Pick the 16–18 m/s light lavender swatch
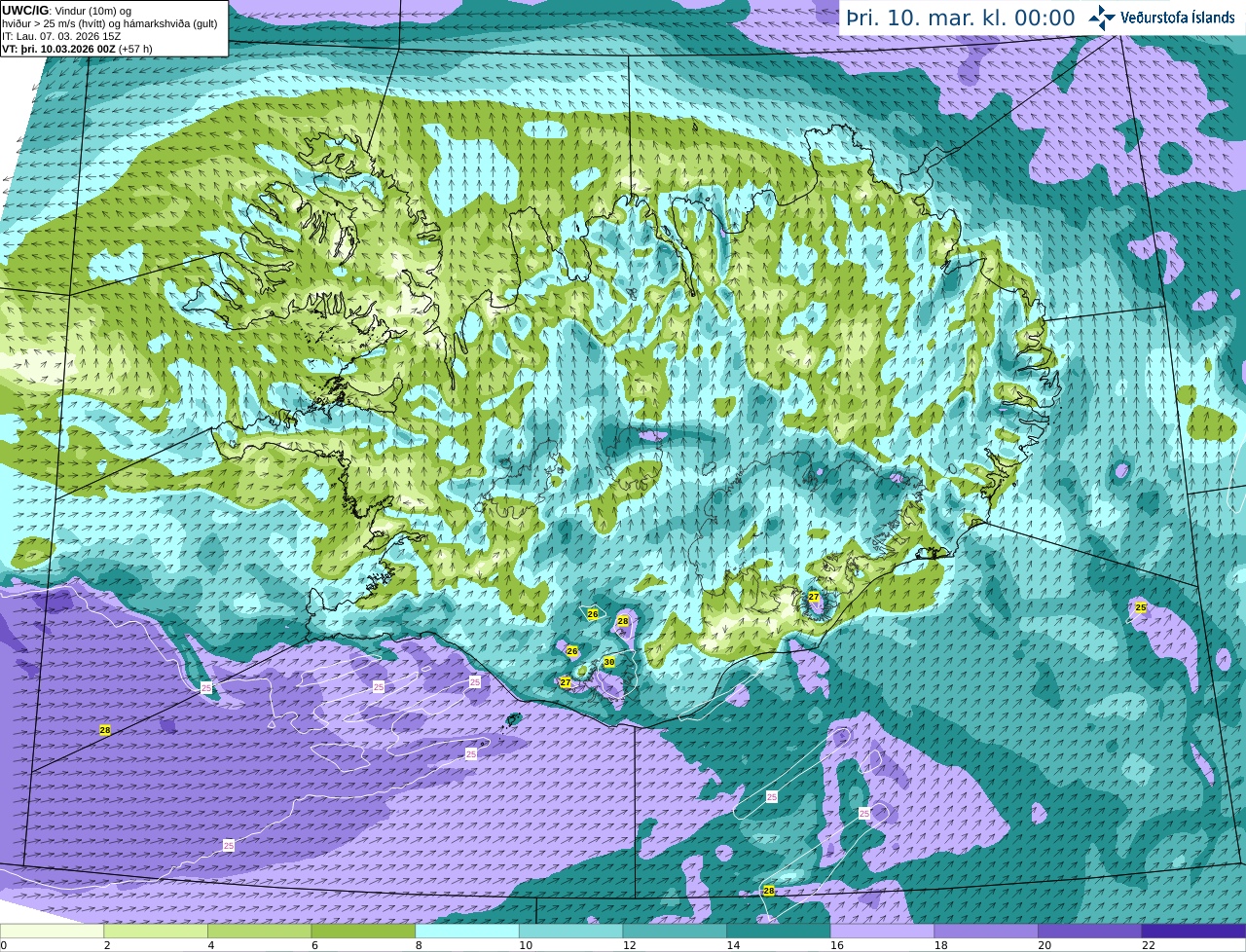1246x952 pixels. [882, 932]
